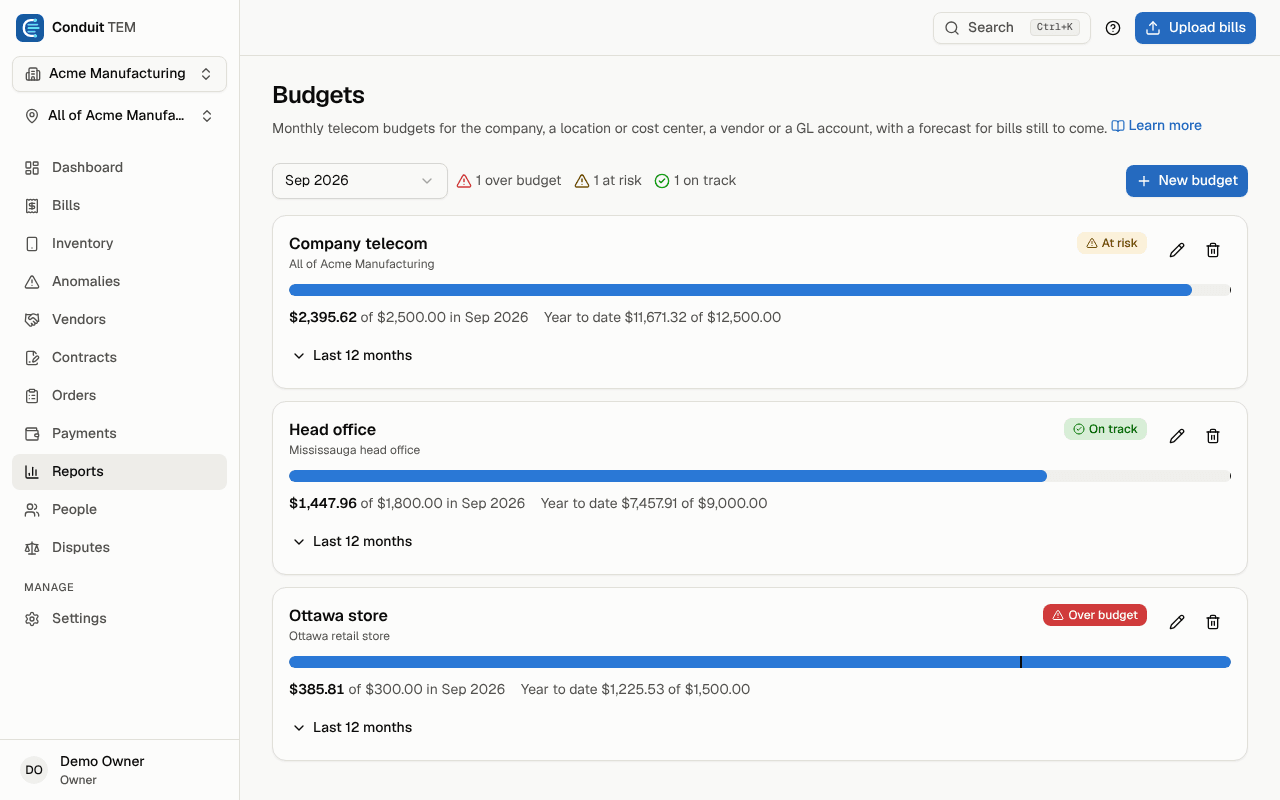Click the $2,395.62 amount

[x=323, y=318]
